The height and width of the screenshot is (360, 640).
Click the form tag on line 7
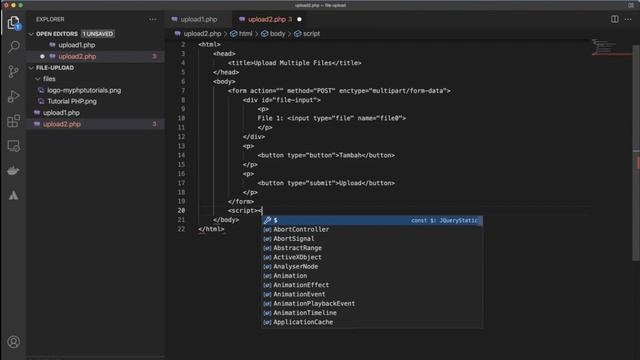pyautogui.click(x=339, y=91)
